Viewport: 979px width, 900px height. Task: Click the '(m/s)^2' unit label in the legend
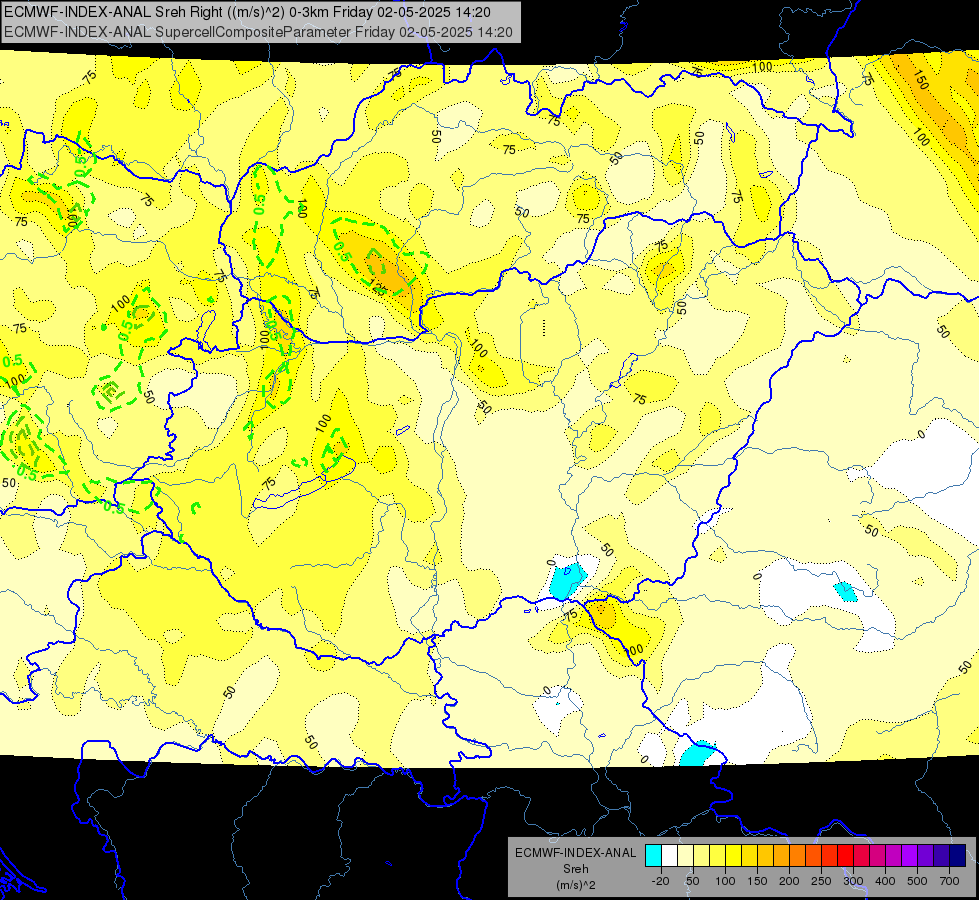[576, 885]
